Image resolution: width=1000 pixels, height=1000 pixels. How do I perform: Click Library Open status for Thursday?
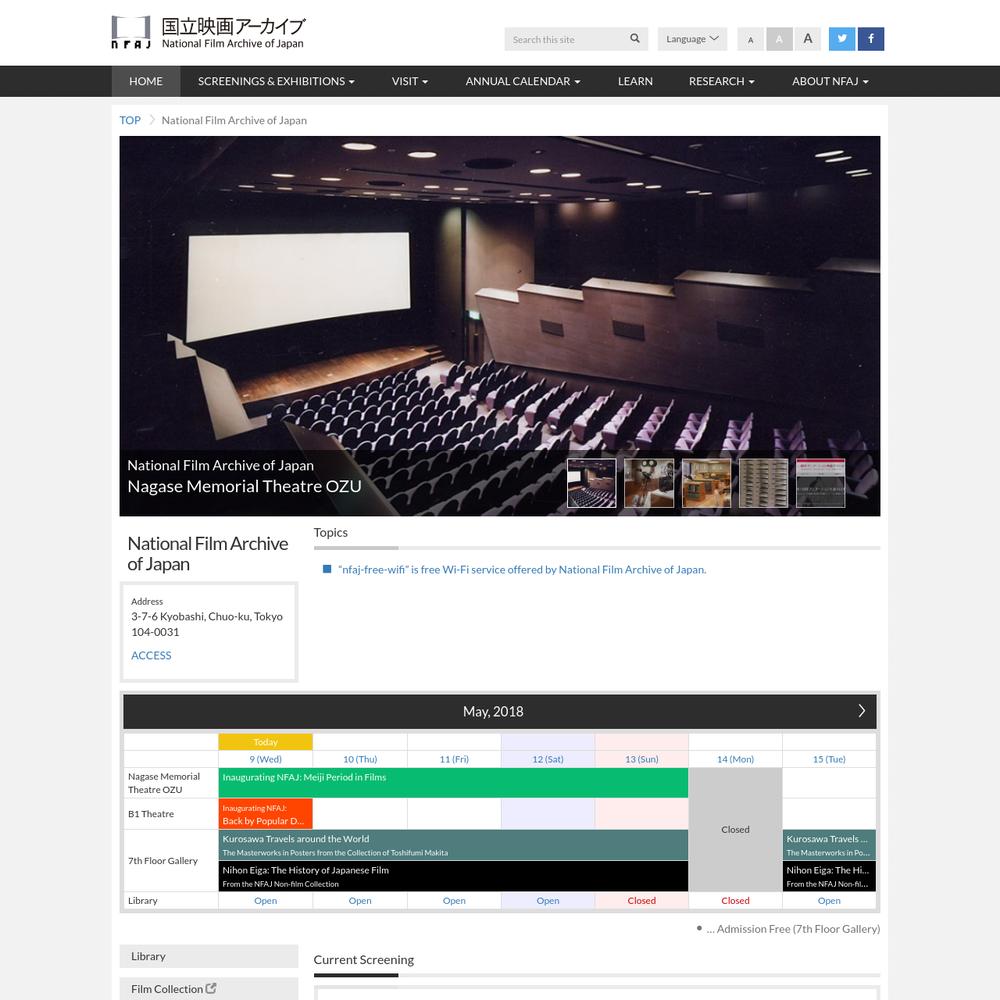point(360,901)
